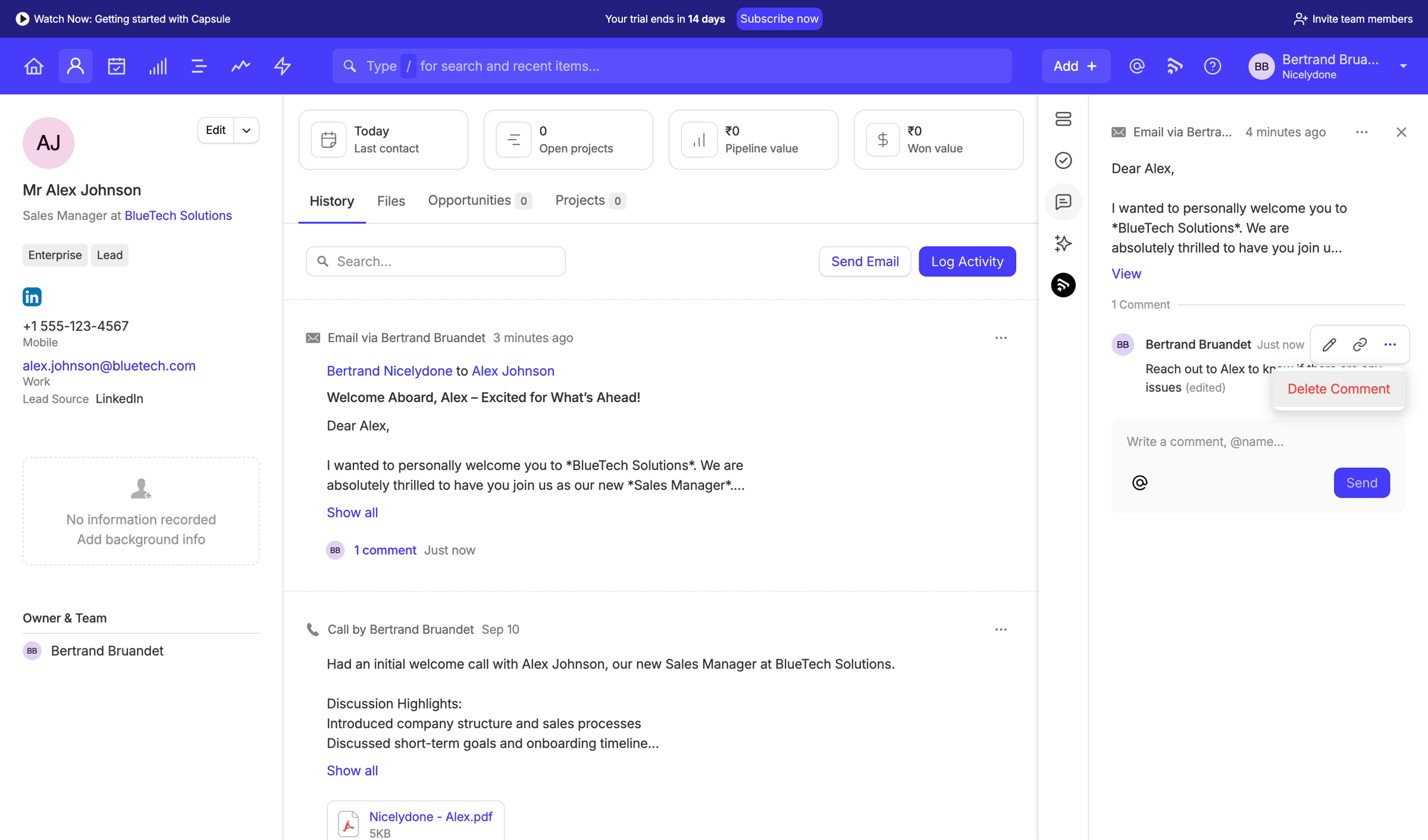Click the Enterprise tag
This screenshot has height=840, width=1428.
(x=55, y=255)
